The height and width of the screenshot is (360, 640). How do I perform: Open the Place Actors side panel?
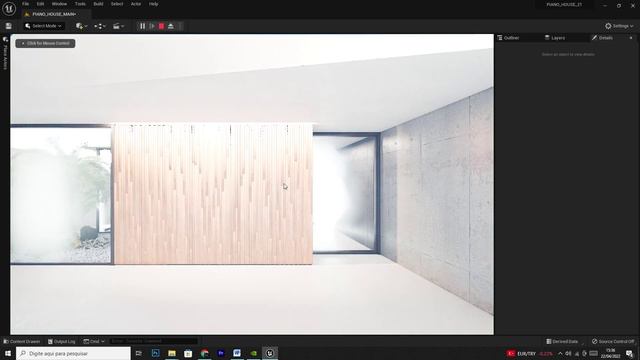5,54
